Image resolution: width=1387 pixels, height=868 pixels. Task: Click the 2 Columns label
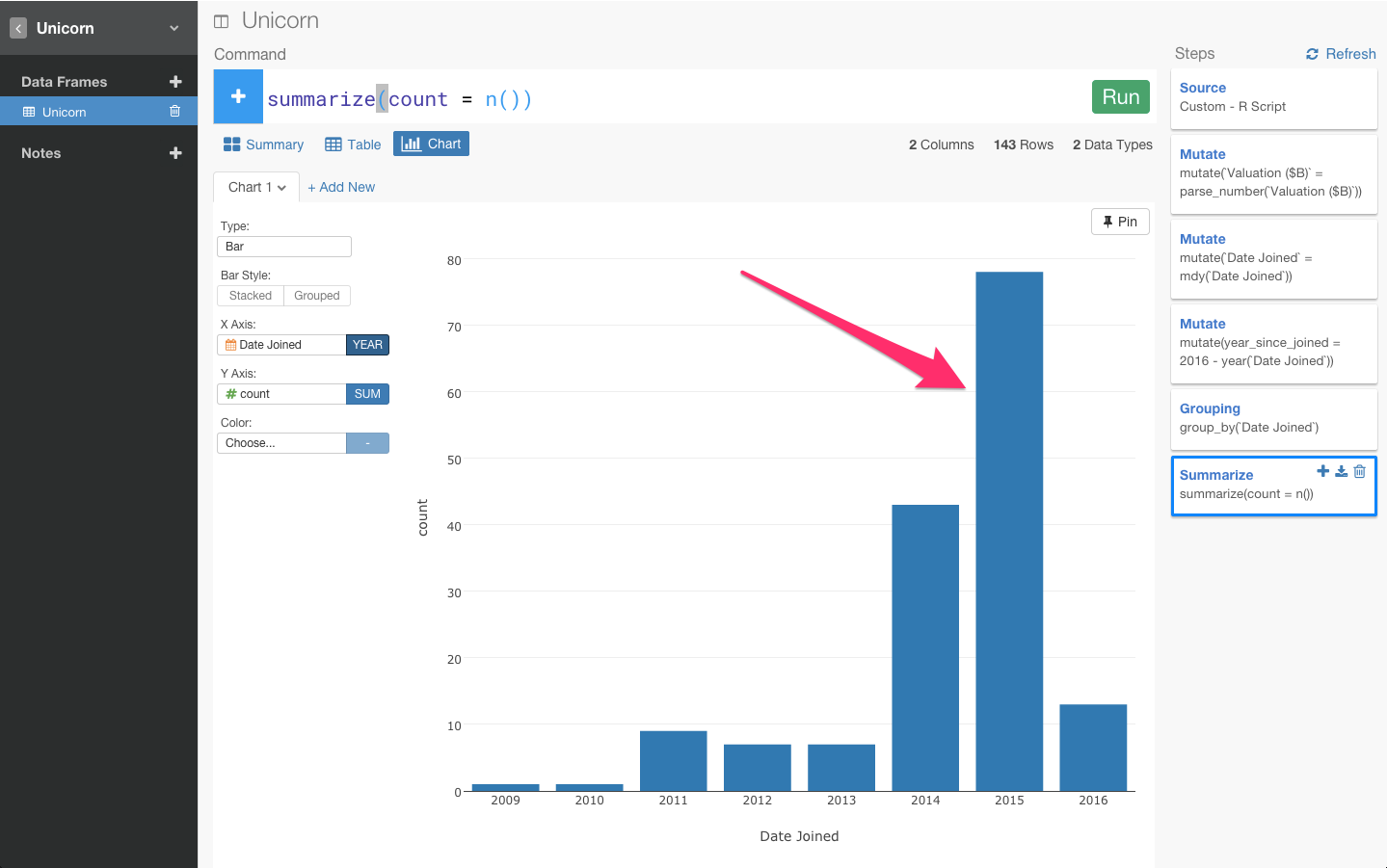[942, 145]
